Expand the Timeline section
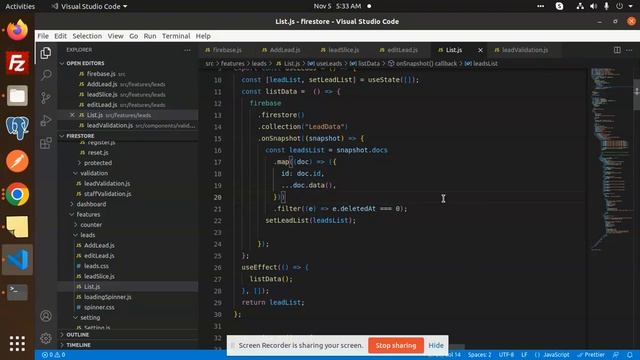Viewport: 640px width, 360px height. click(x=78, y=345)
